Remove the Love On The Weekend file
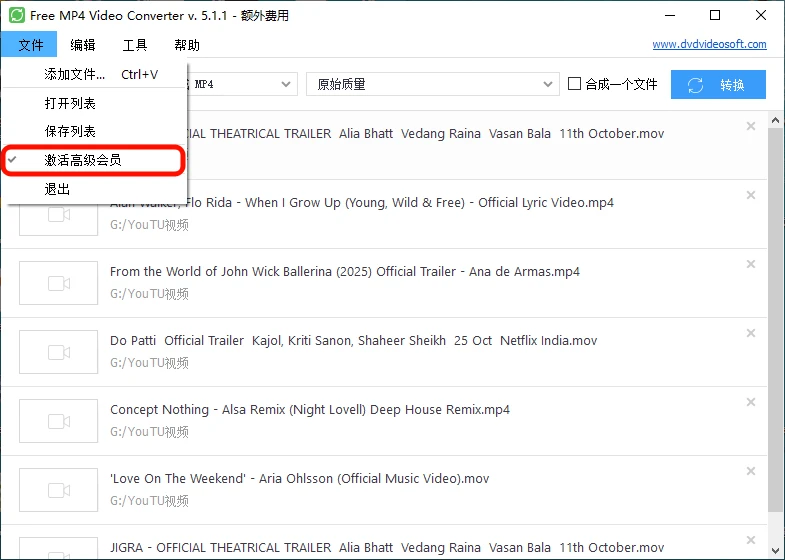This screenshot has width=785, height=560. (x=750, y=471)
